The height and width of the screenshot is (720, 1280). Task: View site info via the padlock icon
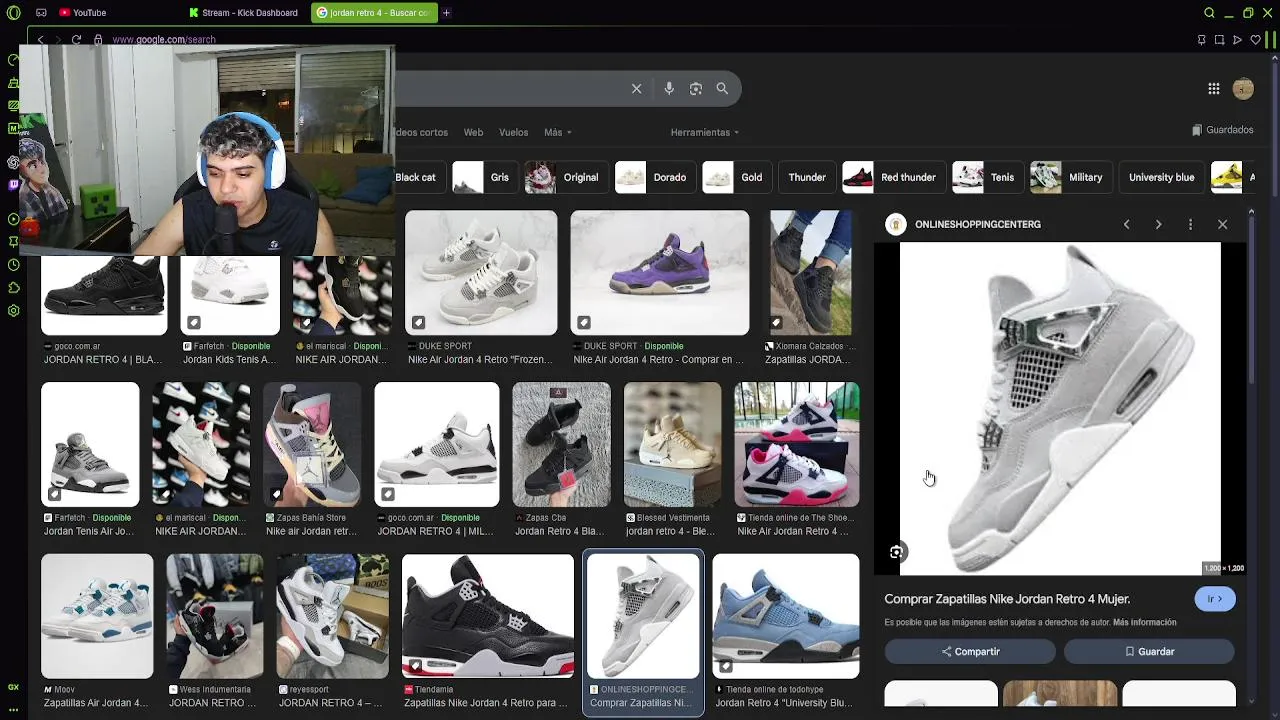pyautogui.click(x=98, y=40)
